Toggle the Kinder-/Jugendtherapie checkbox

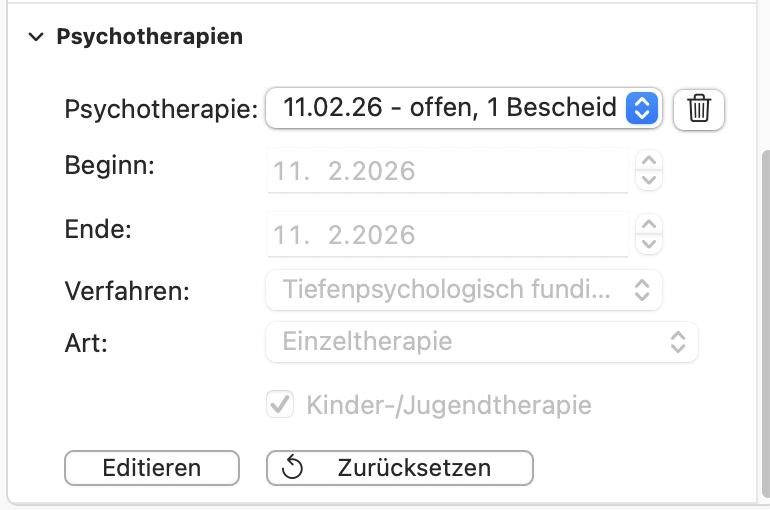pos(280,405)
